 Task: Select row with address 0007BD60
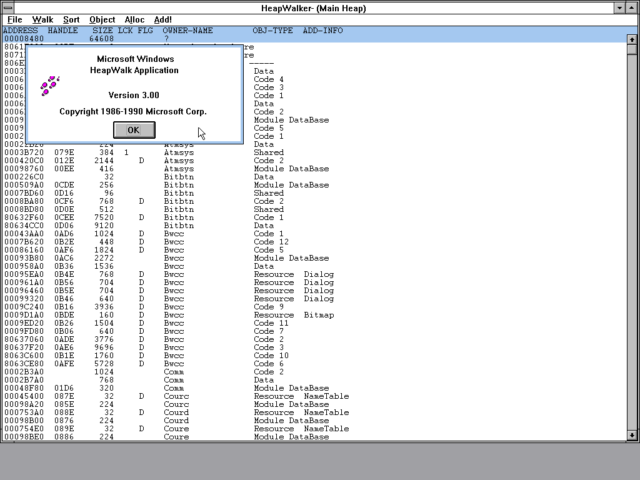(314, 193)
